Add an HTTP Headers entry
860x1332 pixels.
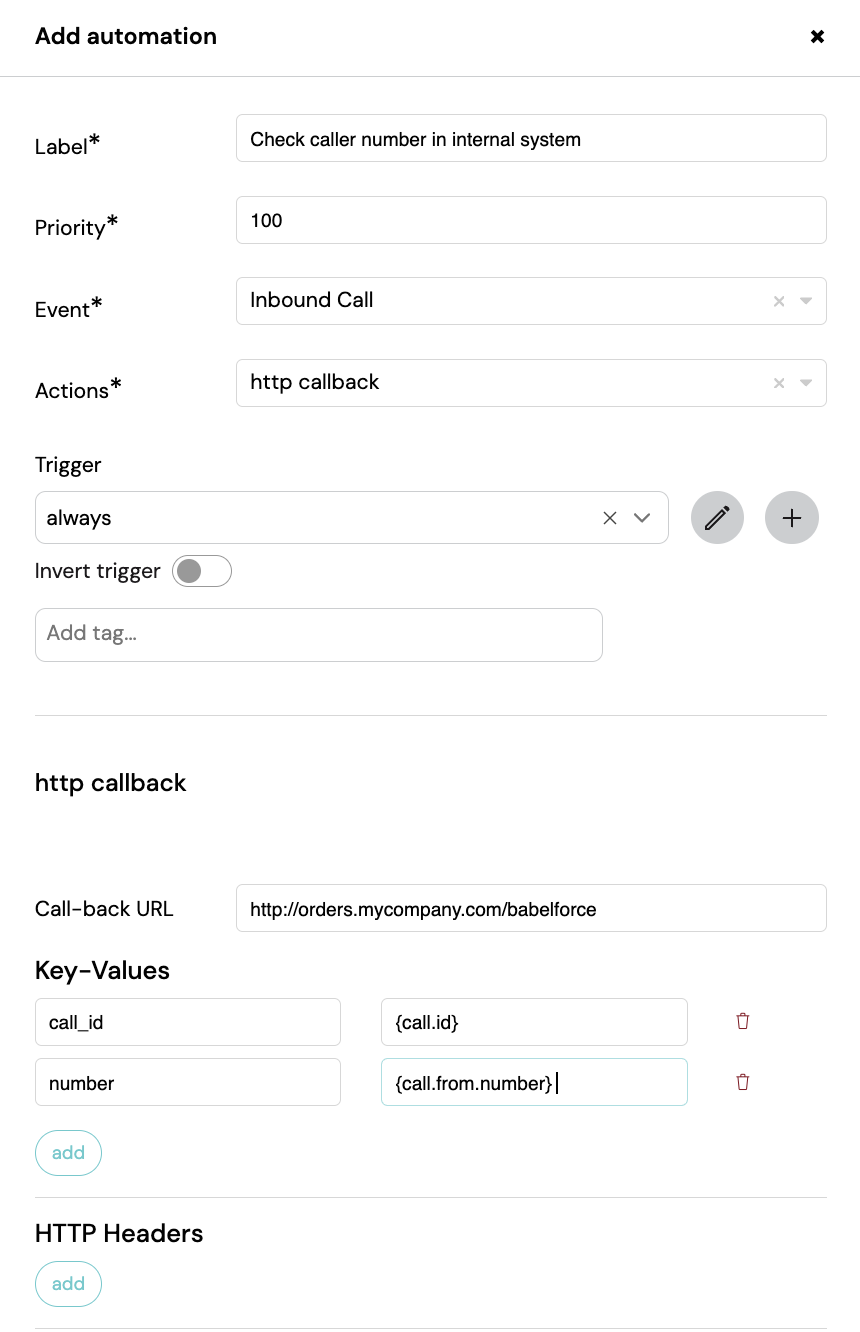pos(68,1284)
